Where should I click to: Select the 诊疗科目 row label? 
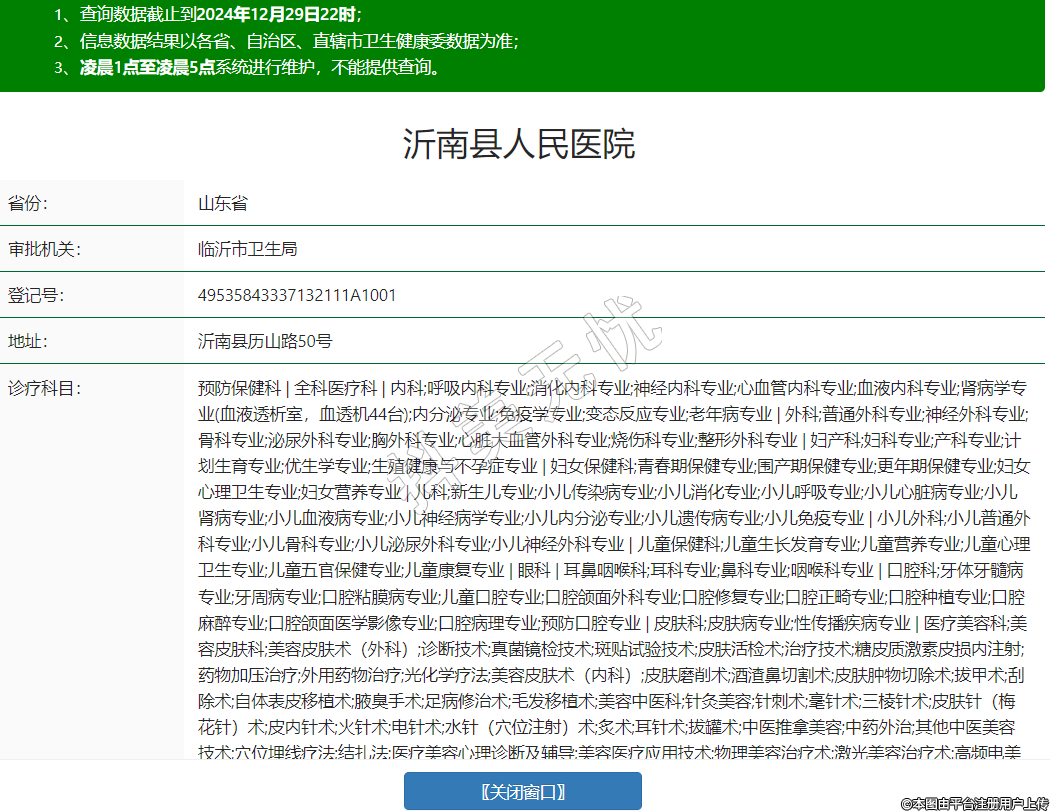click(43, 387)
